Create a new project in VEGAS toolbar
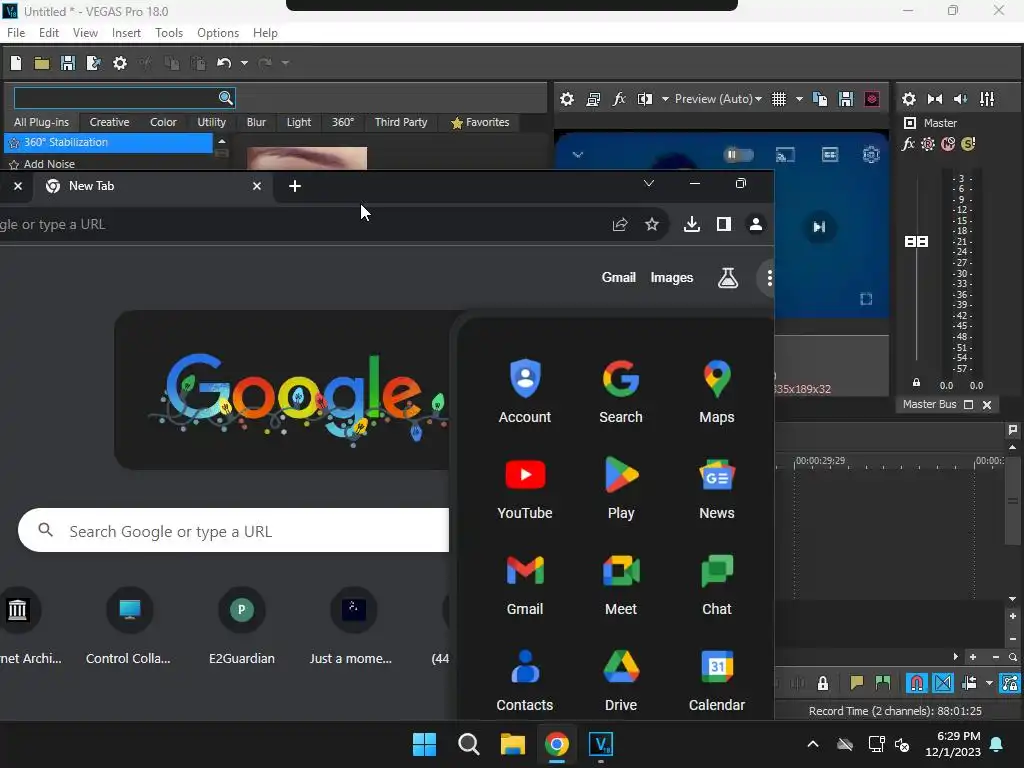This screenshot has height=768, width=1024. click(16, 63)
